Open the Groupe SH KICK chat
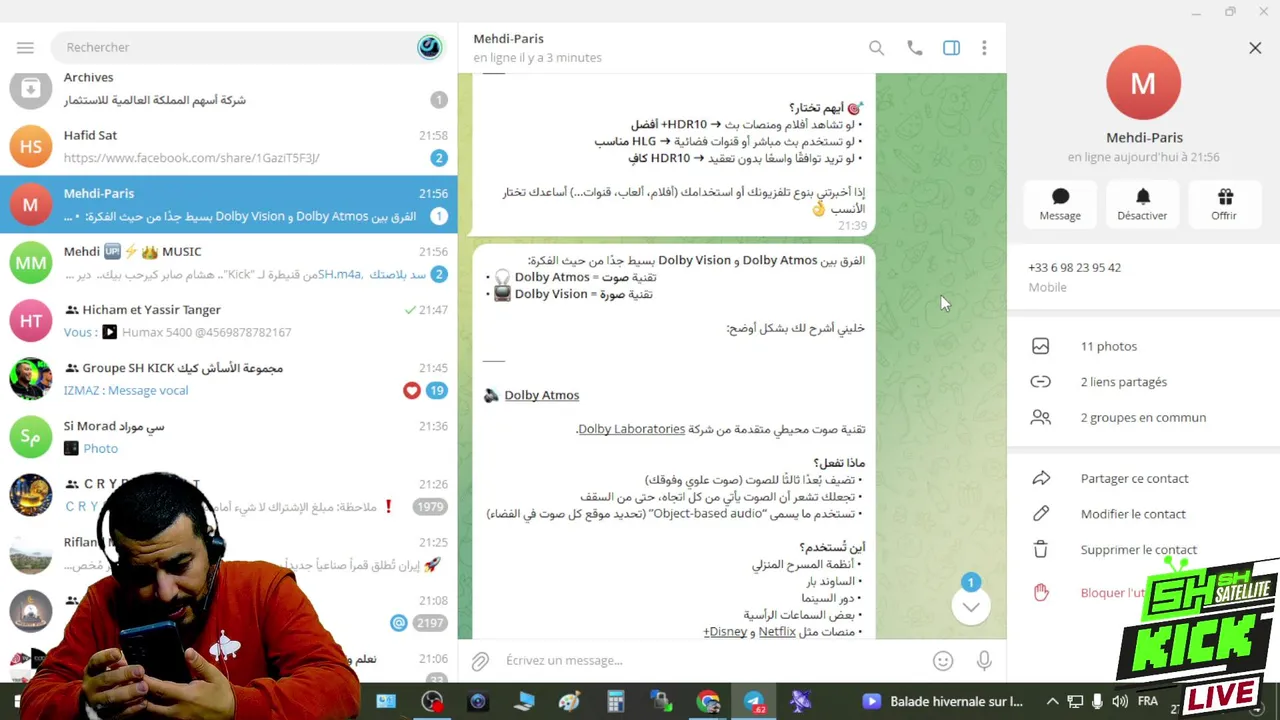1280x720 pixels. (228, 378)
